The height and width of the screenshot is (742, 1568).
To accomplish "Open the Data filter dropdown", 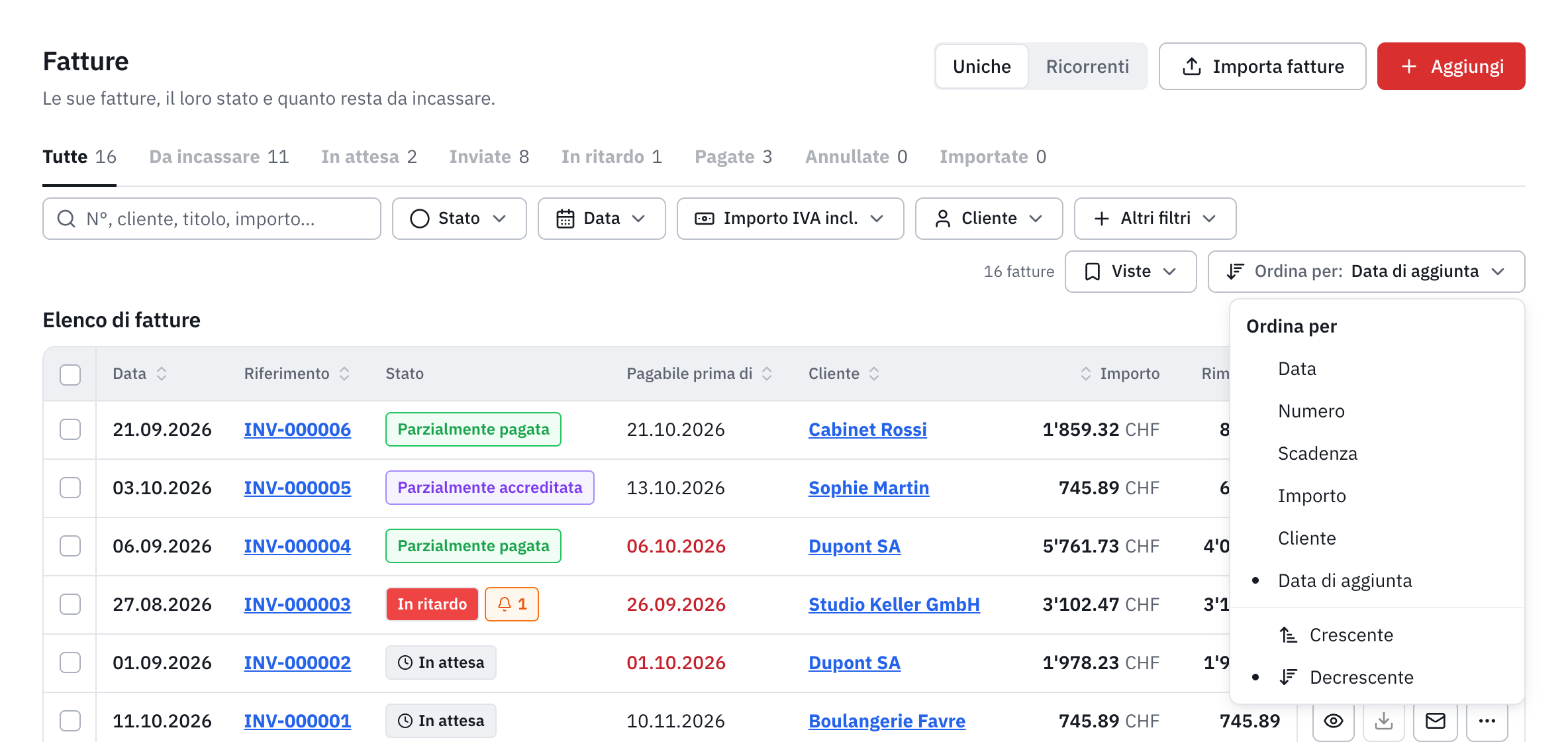I will (x=601, y=219).
